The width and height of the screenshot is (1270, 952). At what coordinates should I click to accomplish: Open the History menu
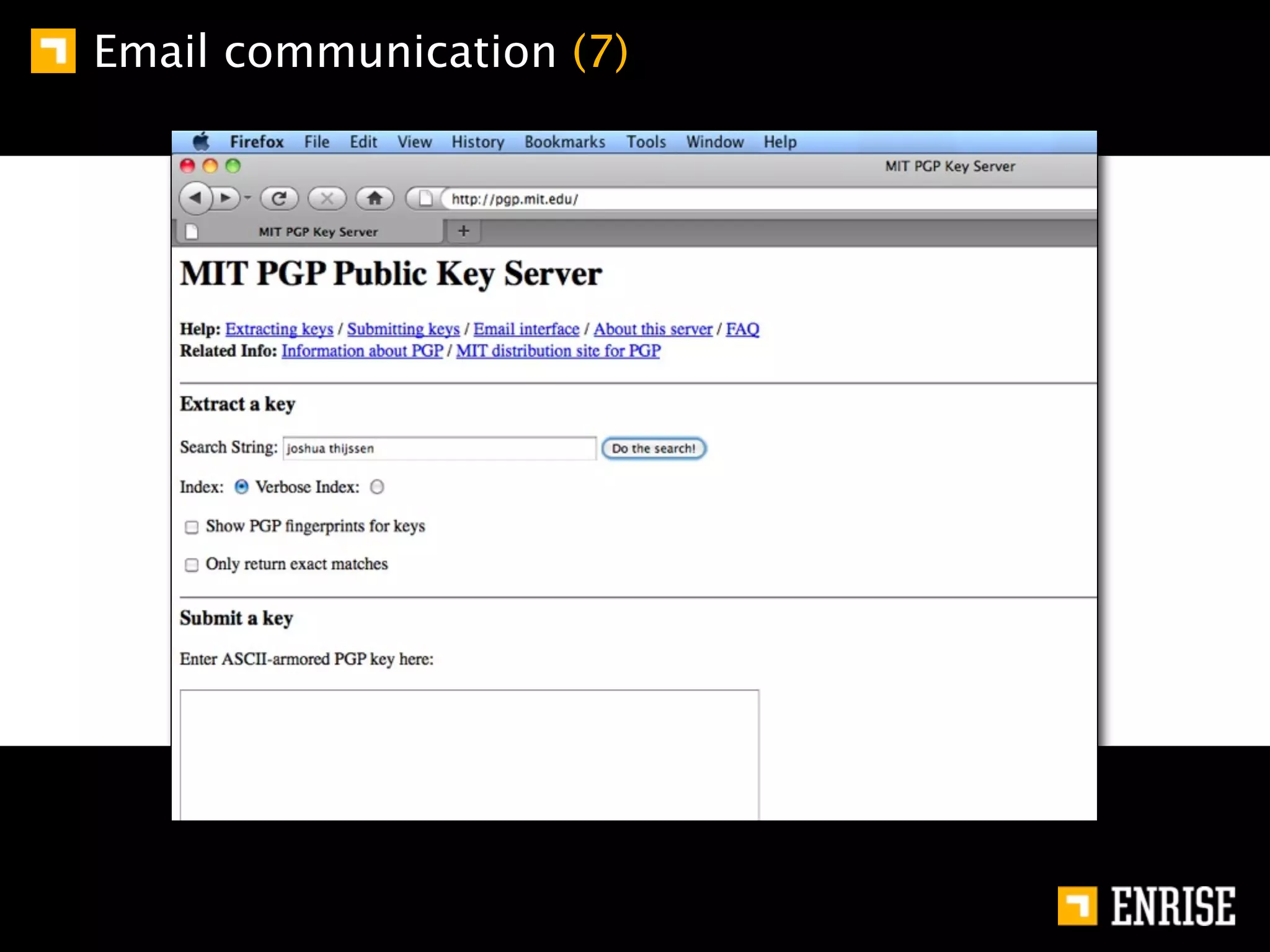coord(478,142)
